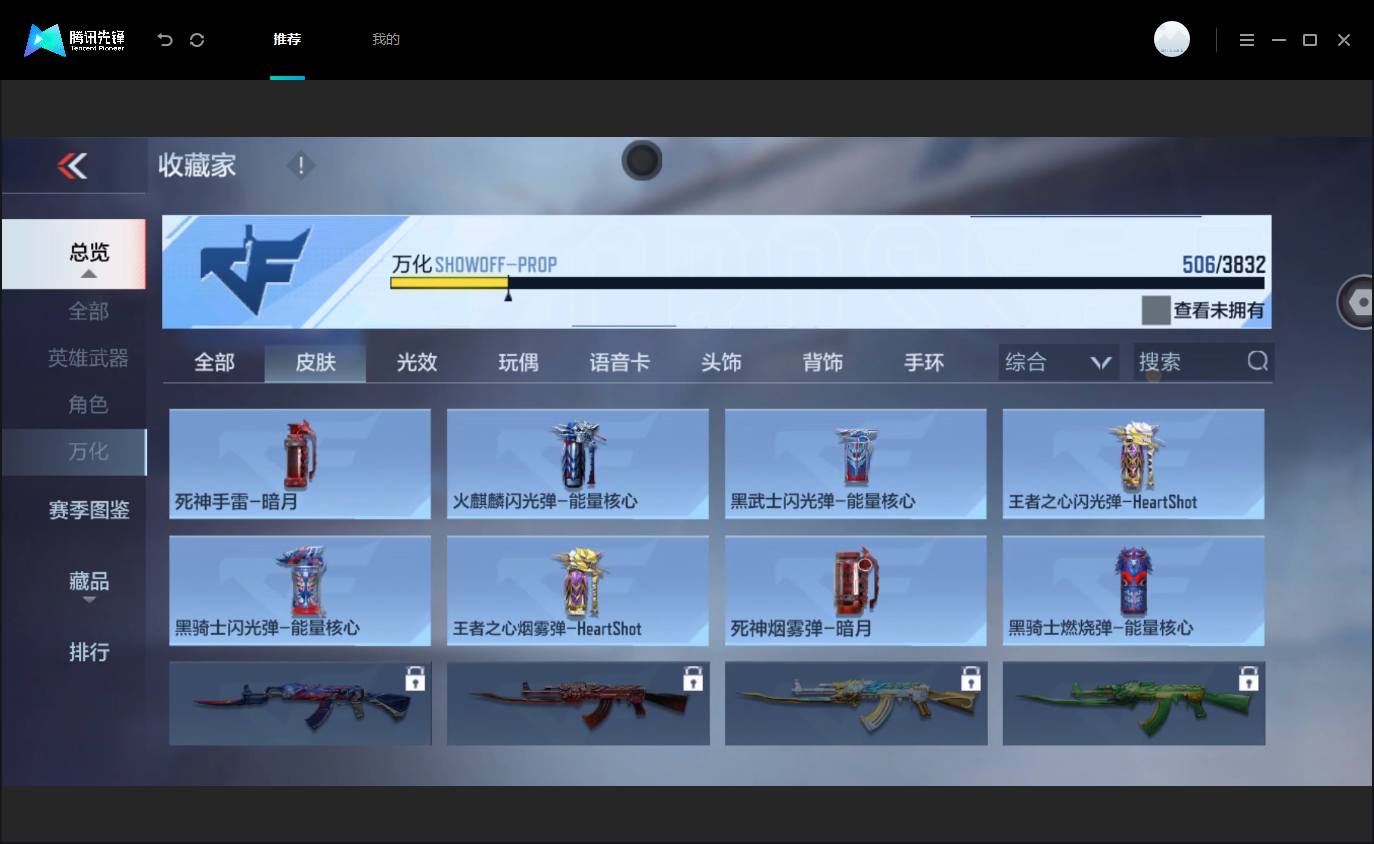
Task: Select the 光效 category tab
Action: (417, 362)
